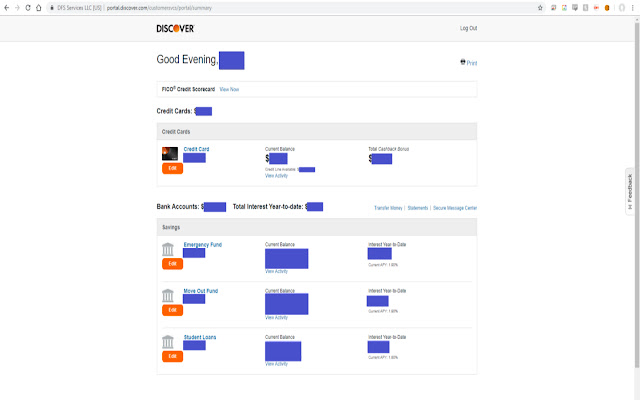Screen dimensions: 640x400
Task: Open the Secure Message Center link
Action: click(x=455, y=208)
